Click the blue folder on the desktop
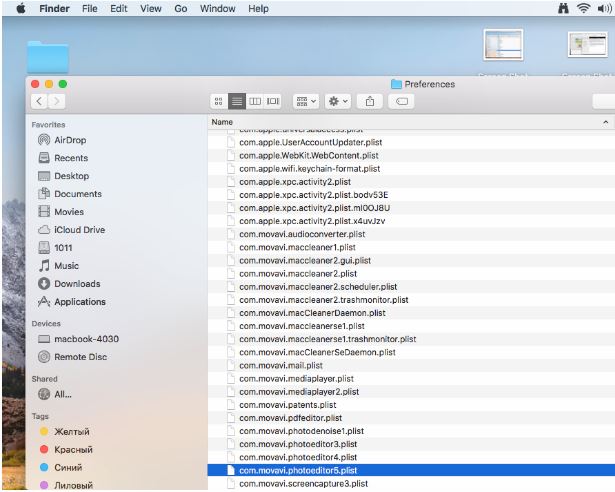This screenshot has width=615, height=492. 48,57
